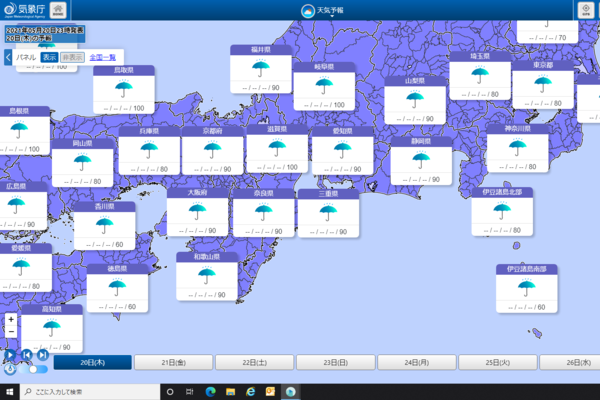
Task: Launch Internet Explorer from taskbar
Action: (251, 392)
